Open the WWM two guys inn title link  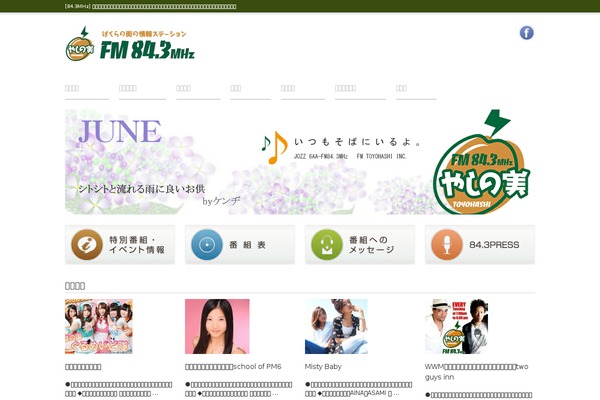pyautogui.click(x=476, y=372)
